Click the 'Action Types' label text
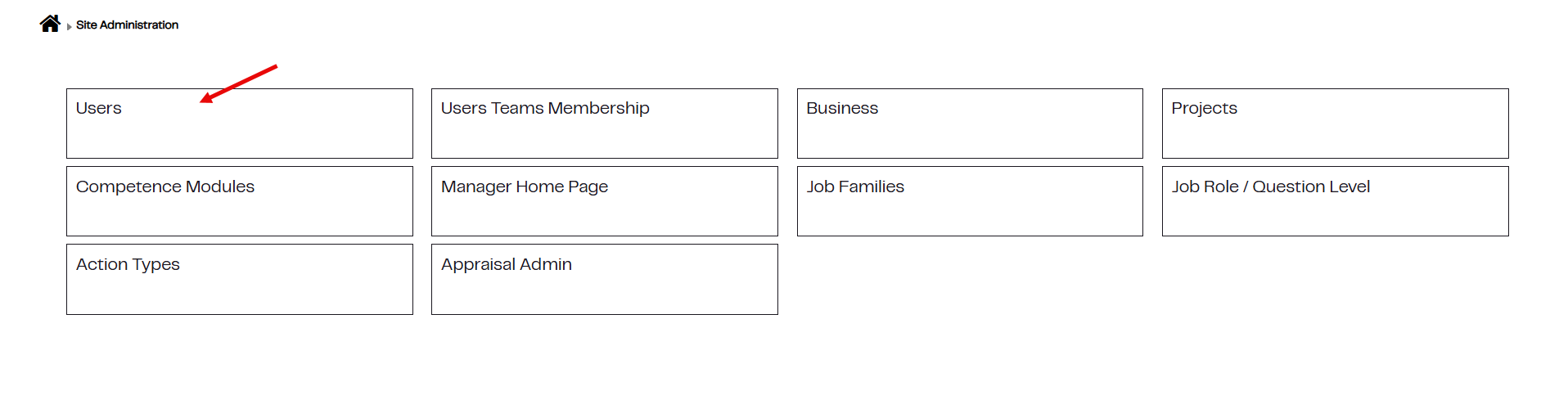 coord(127,264)
